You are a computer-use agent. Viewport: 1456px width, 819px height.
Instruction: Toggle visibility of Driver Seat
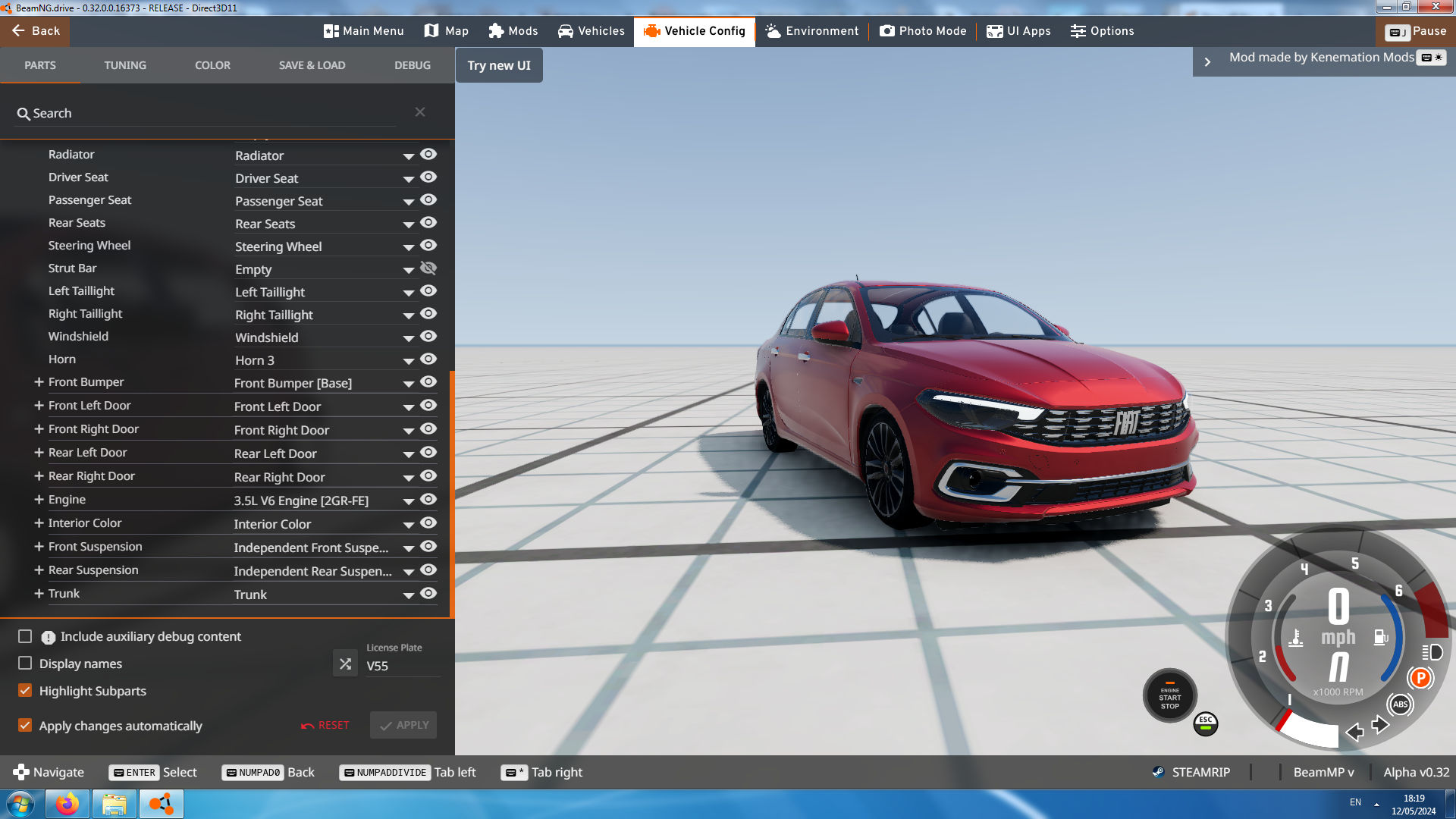click(x=428, y=177)
